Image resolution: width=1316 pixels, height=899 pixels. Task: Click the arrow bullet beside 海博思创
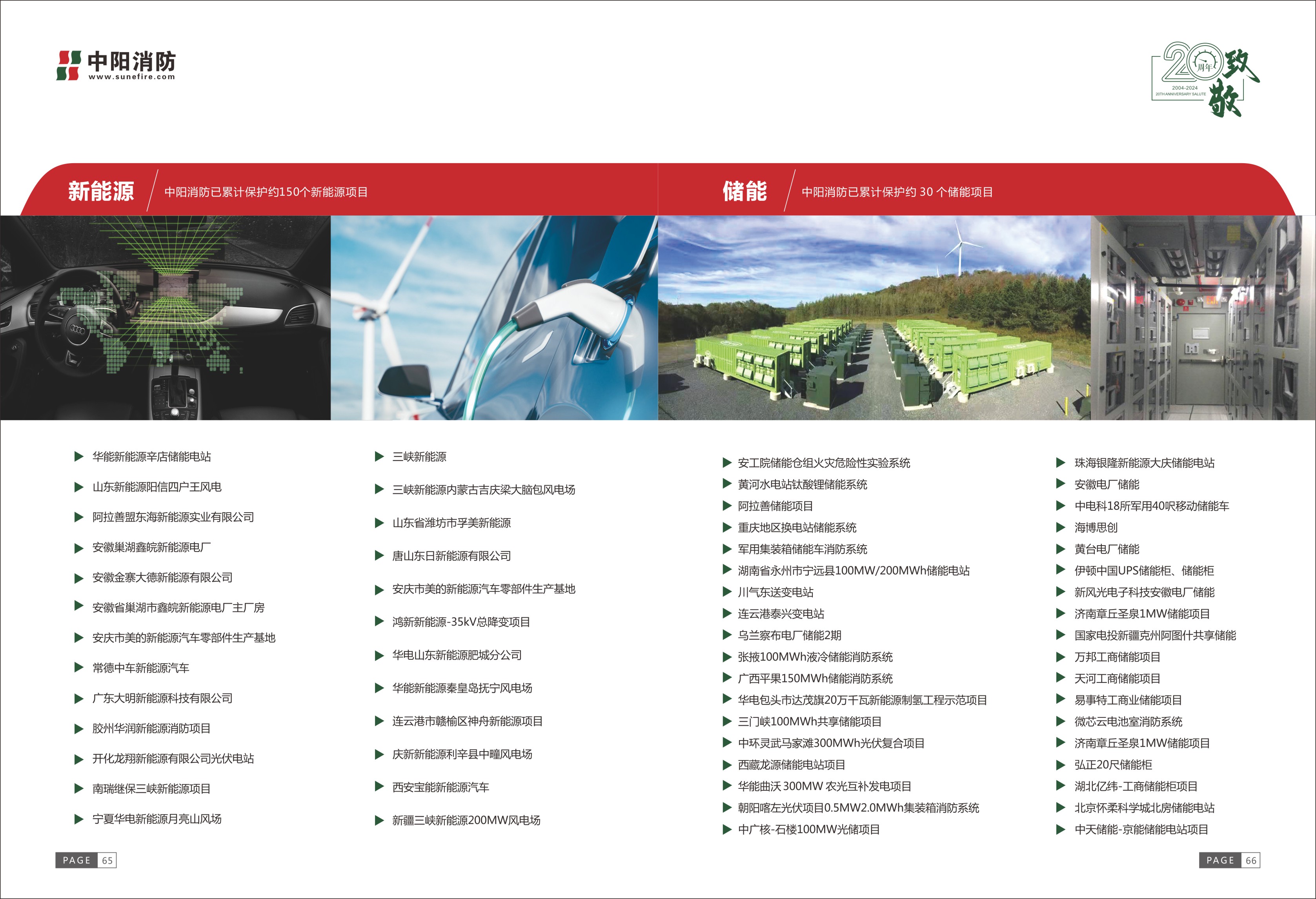(x=1061, y=528)
